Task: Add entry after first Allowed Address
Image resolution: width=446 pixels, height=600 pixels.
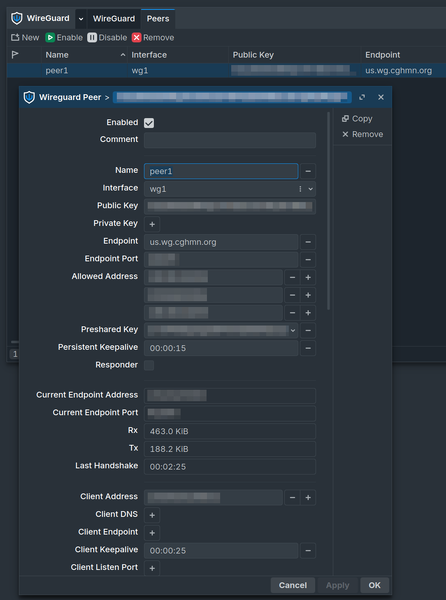Action: (x=308, y=277)
